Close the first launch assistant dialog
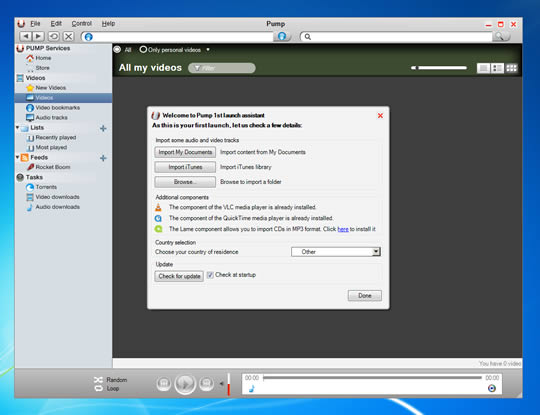 click(380, 115)
